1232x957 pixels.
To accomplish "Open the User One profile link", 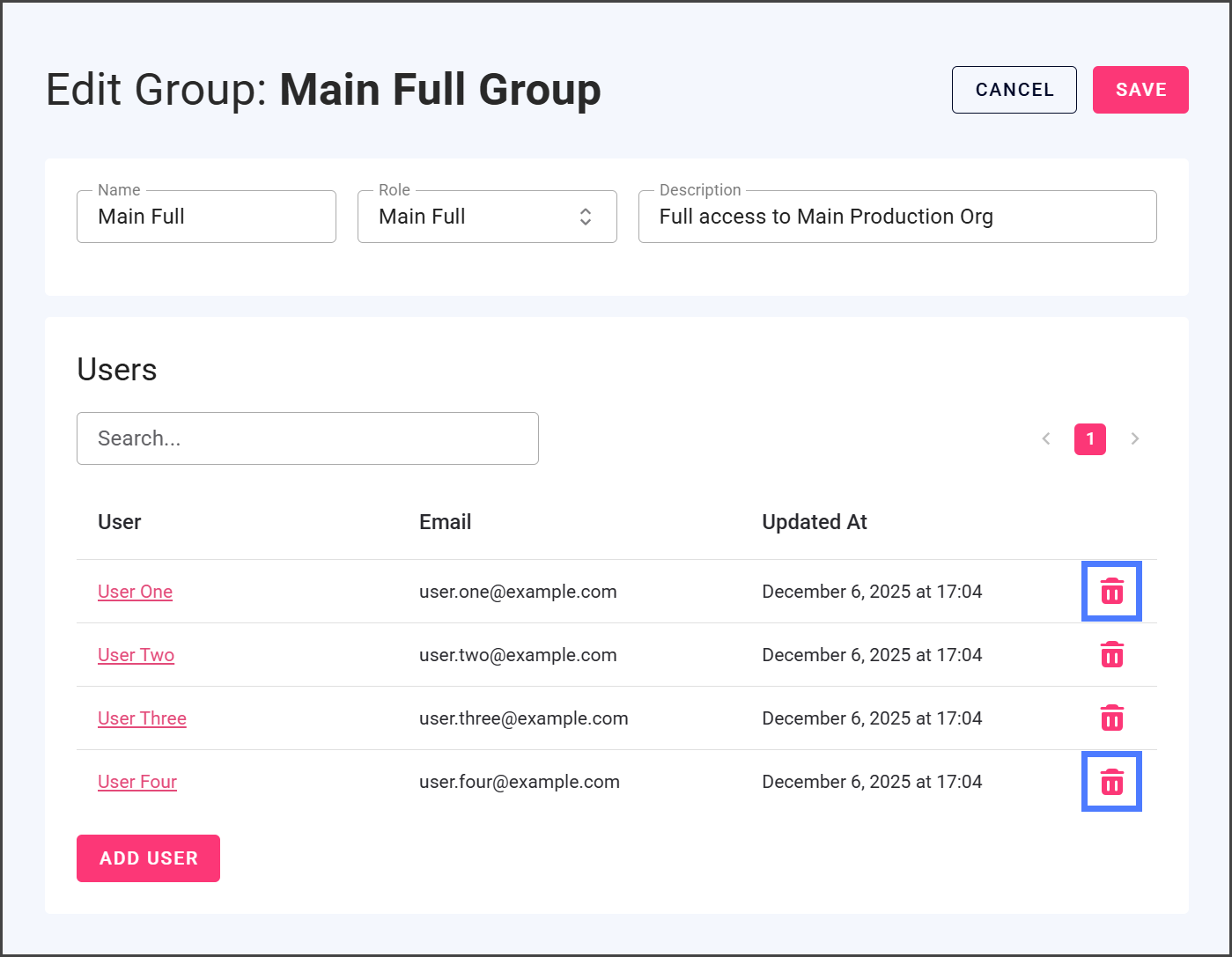I will click(x=135, y=592).
